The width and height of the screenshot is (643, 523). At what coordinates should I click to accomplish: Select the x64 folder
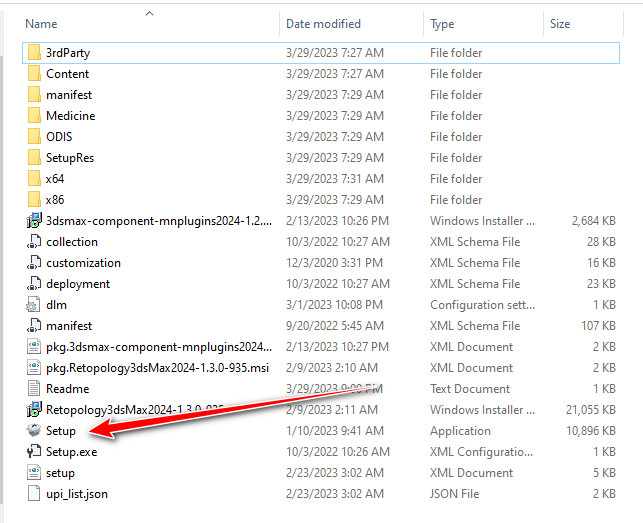click(x=55, y=179)
